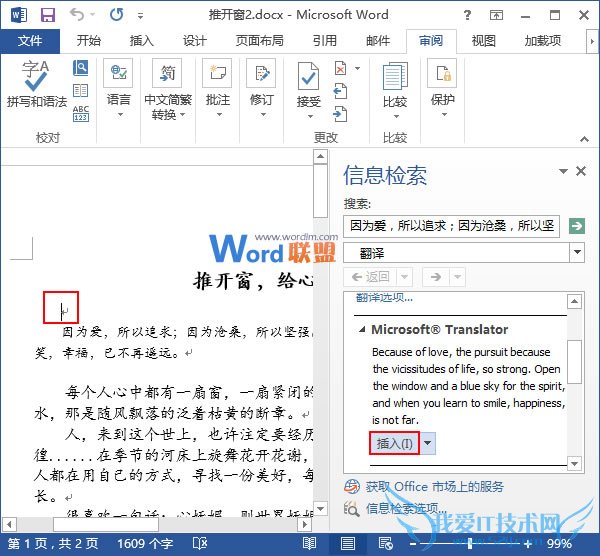Open the 文件 tab

(30, 41)
